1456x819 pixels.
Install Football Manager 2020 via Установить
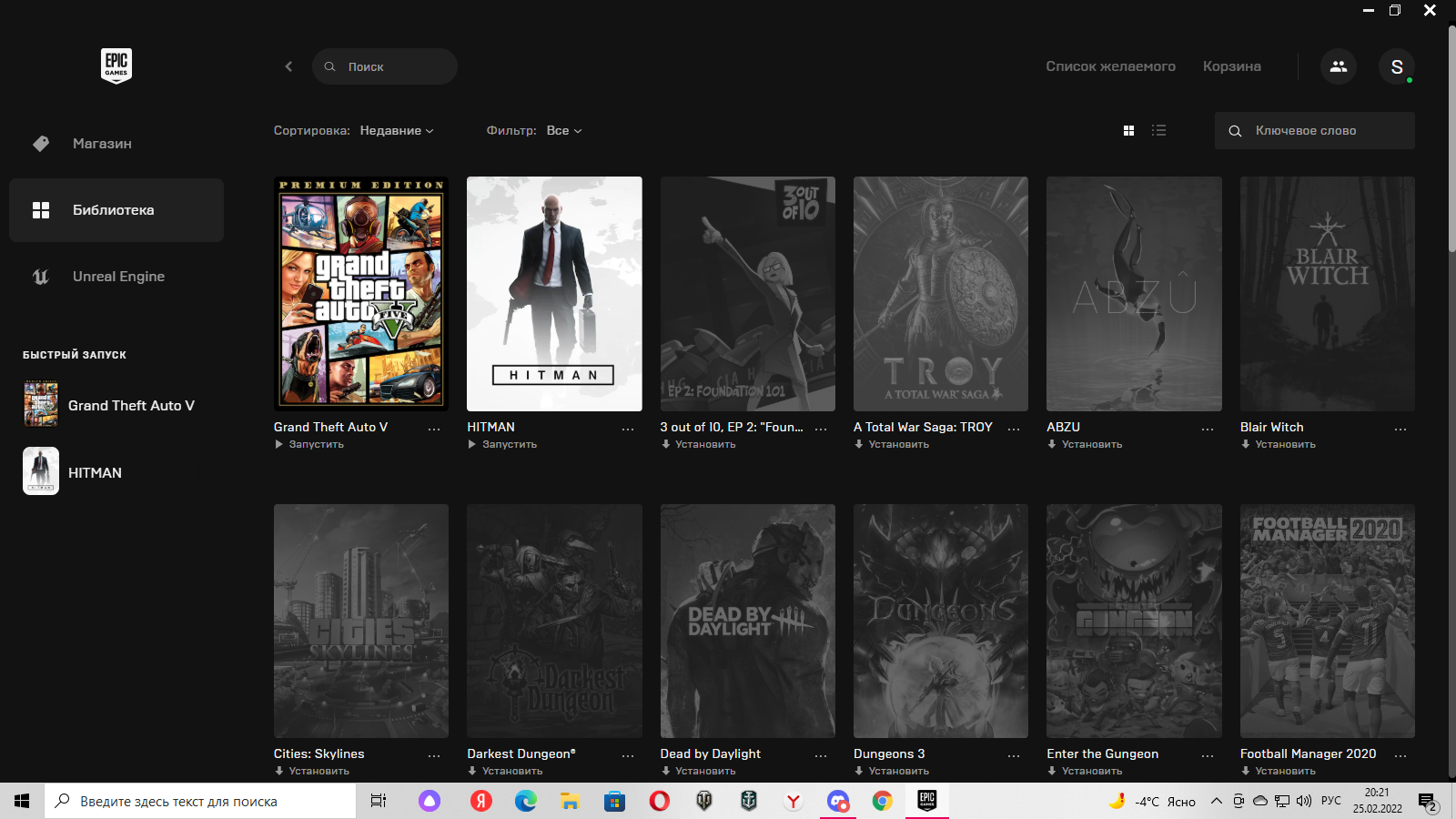click(1278, 771)
